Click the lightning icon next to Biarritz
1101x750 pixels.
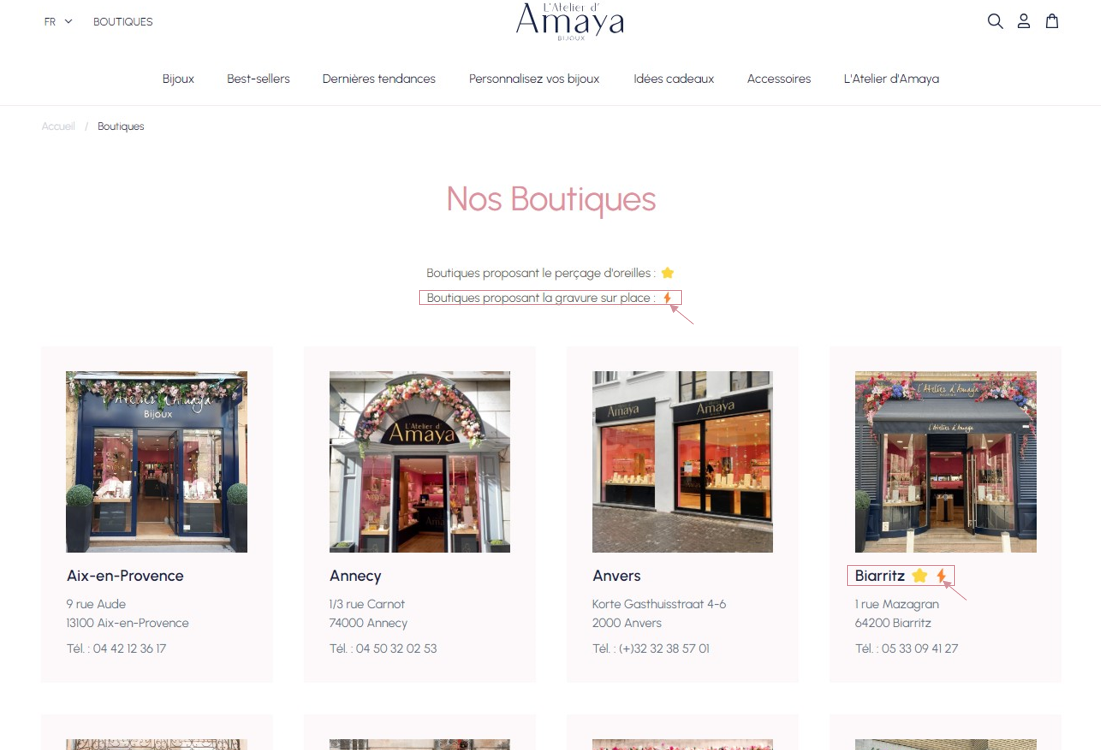pyautogui.click(x=941, y=576)
